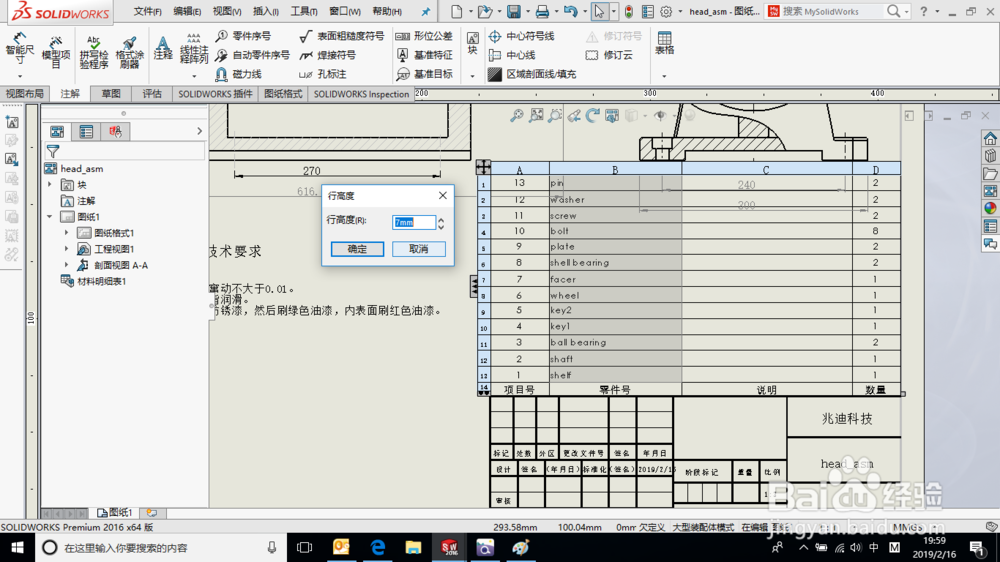Viewport: 1000px width, 562px height.
Task: Select the Magnetic Line tool
Action: [x=239, y=75]
